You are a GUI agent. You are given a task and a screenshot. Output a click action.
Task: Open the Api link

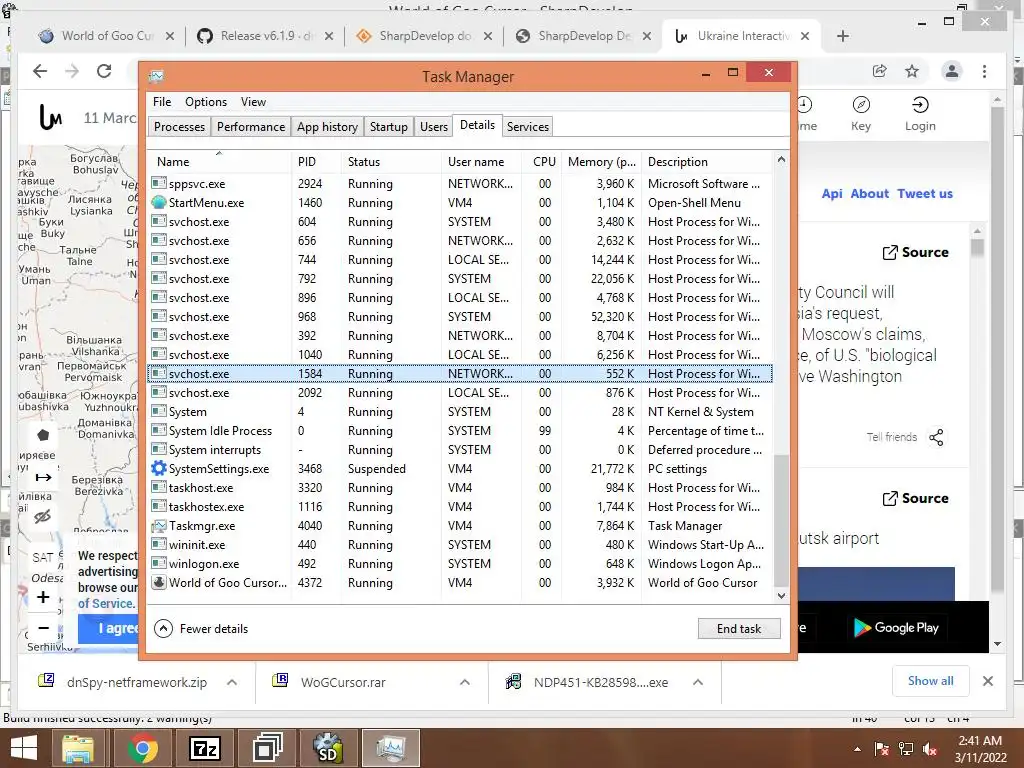(x=831, y=193)
